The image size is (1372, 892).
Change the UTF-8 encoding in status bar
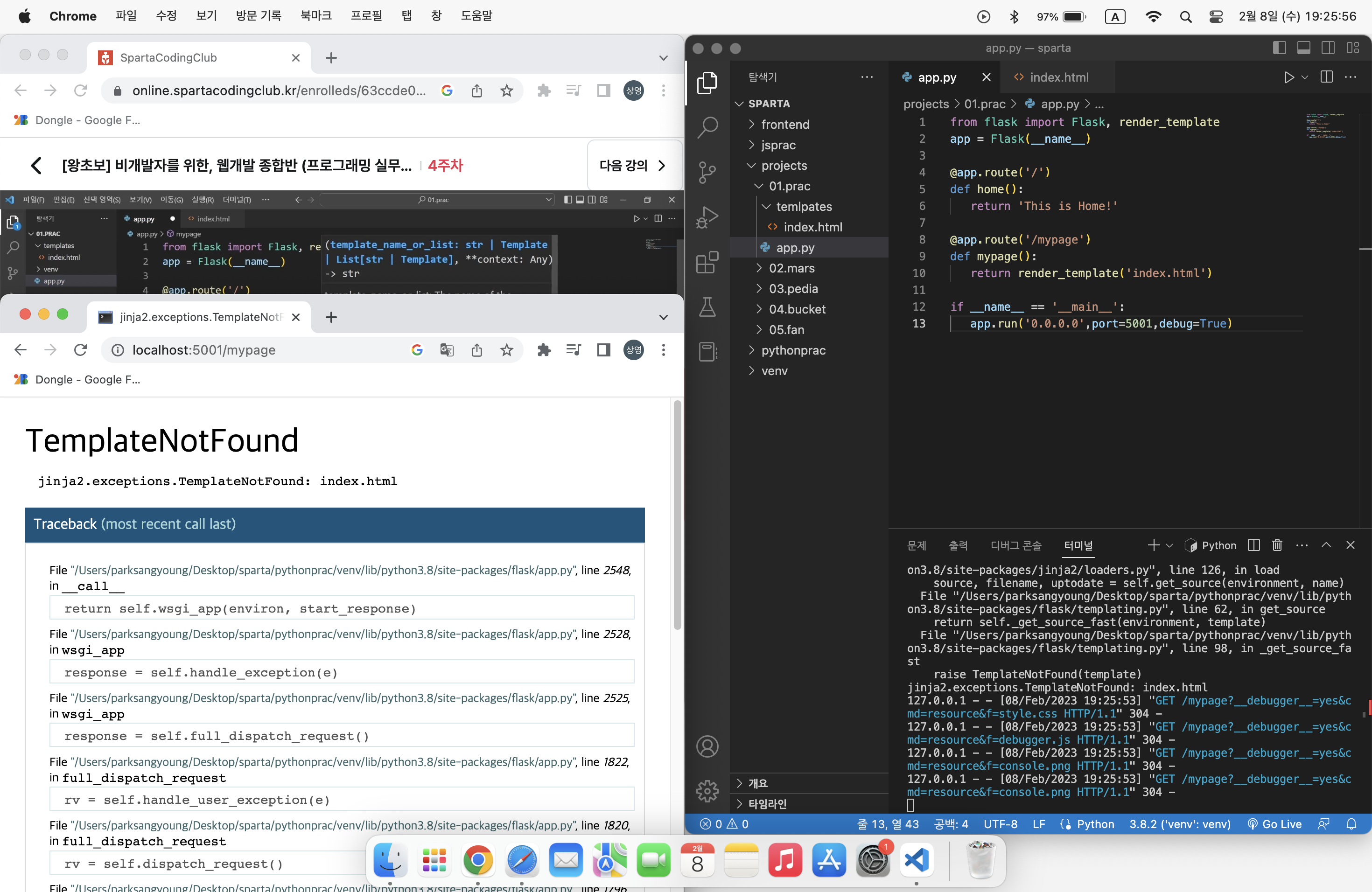coord(1000,824)
